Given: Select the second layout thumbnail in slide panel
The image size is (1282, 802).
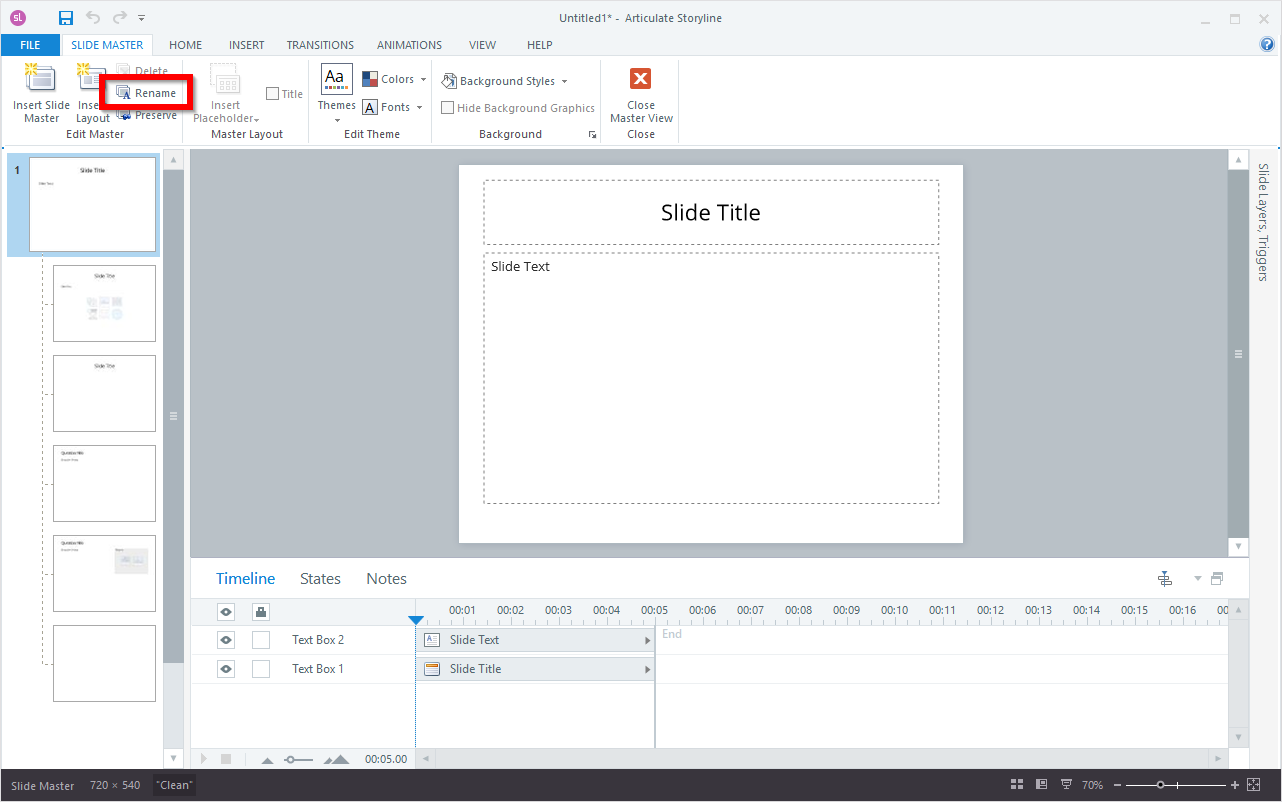Looking at the screenshot, I should pyautogui.click(x=104, y=393).
